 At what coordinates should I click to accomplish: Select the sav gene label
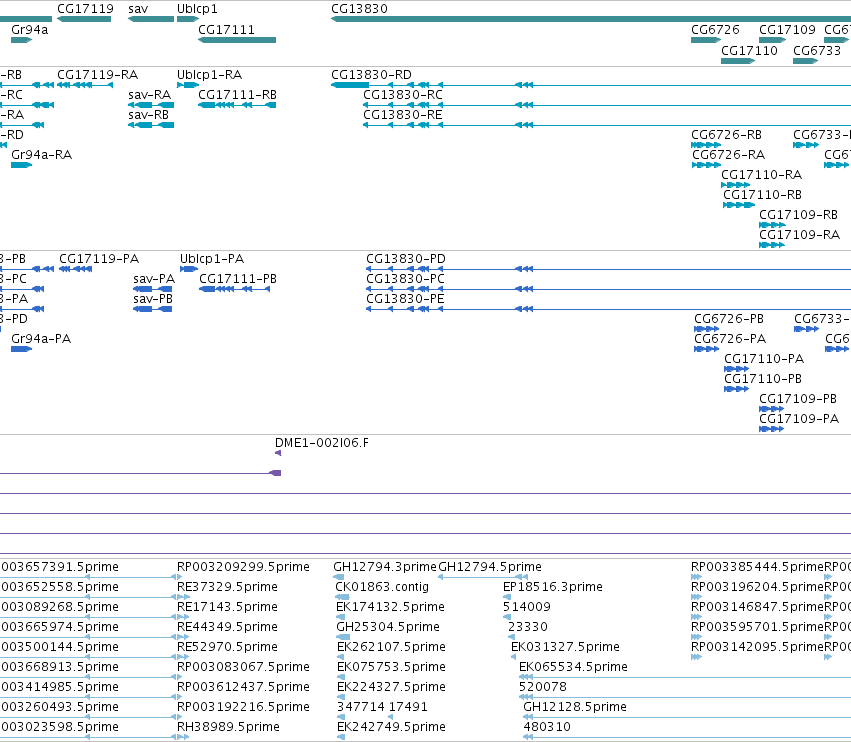[x=138, y=9]
